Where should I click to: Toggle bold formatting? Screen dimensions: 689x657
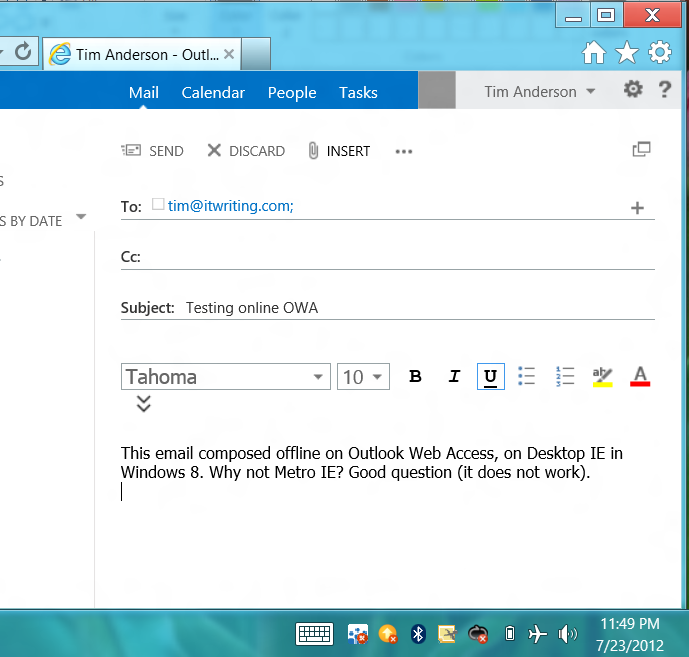(415, 376)
